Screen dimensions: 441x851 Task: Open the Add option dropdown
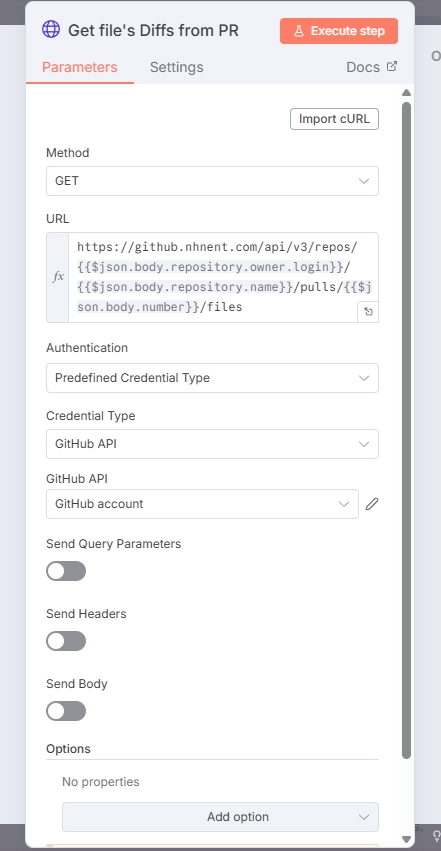tap(220, 817)
